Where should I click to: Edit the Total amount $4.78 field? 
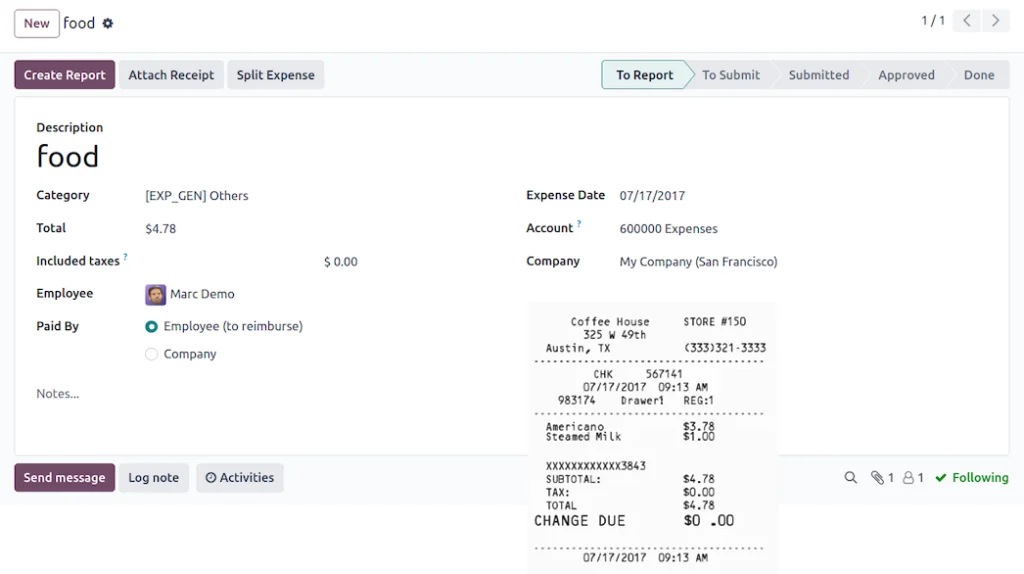point(161,229)
